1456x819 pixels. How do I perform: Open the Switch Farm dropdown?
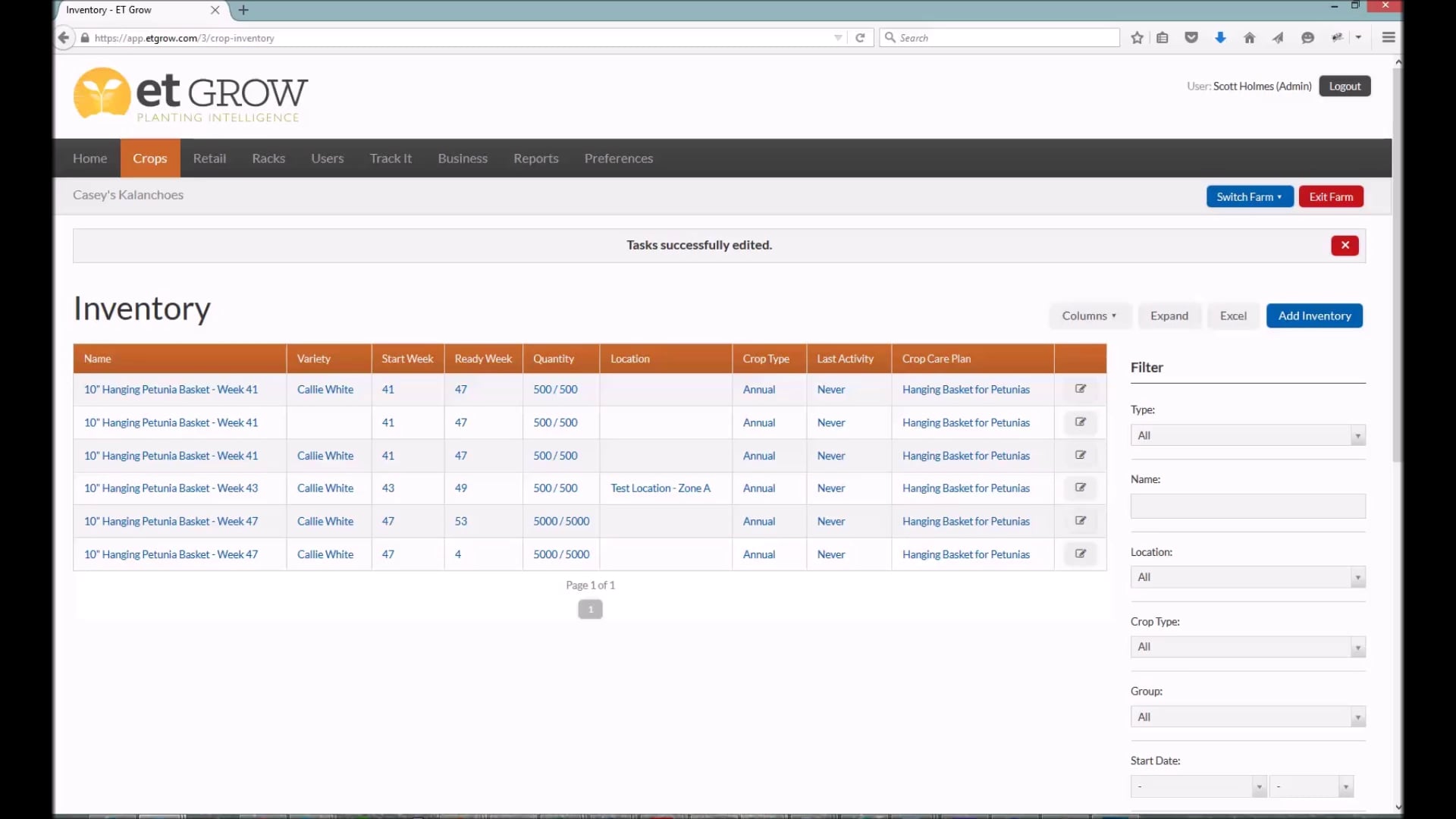click(1249, 196)
